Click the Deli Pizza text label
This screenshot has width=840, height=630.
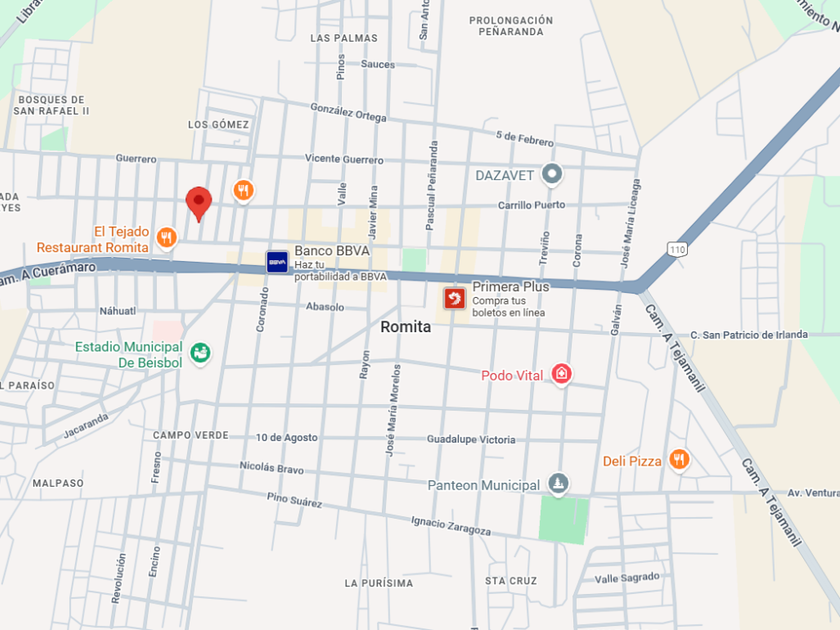(x=632, y=461)
